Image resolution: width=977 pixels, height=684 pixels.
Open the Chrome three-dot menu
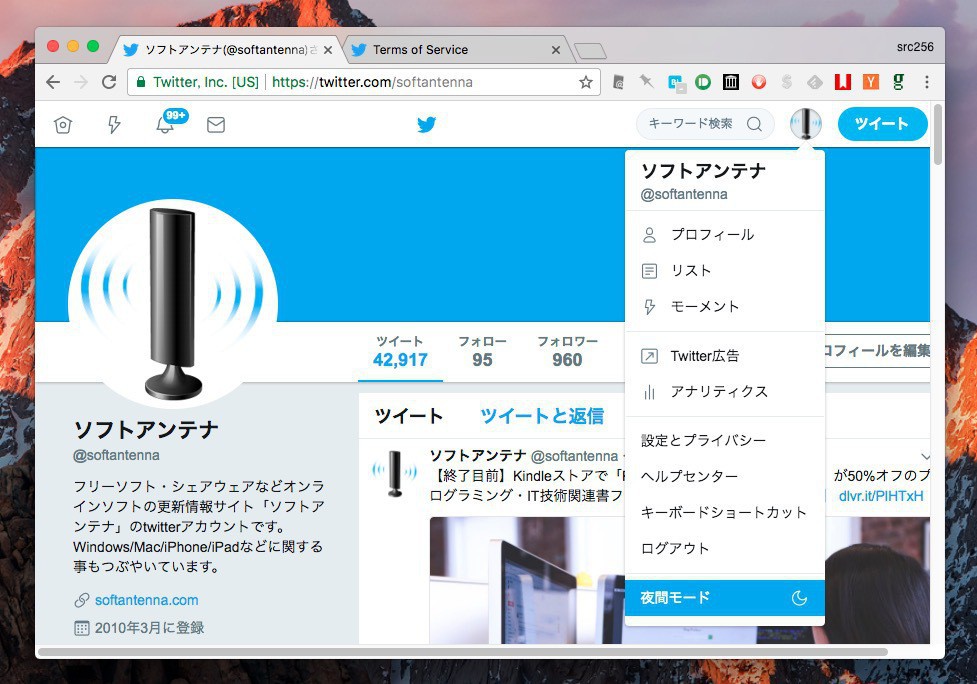927,82
